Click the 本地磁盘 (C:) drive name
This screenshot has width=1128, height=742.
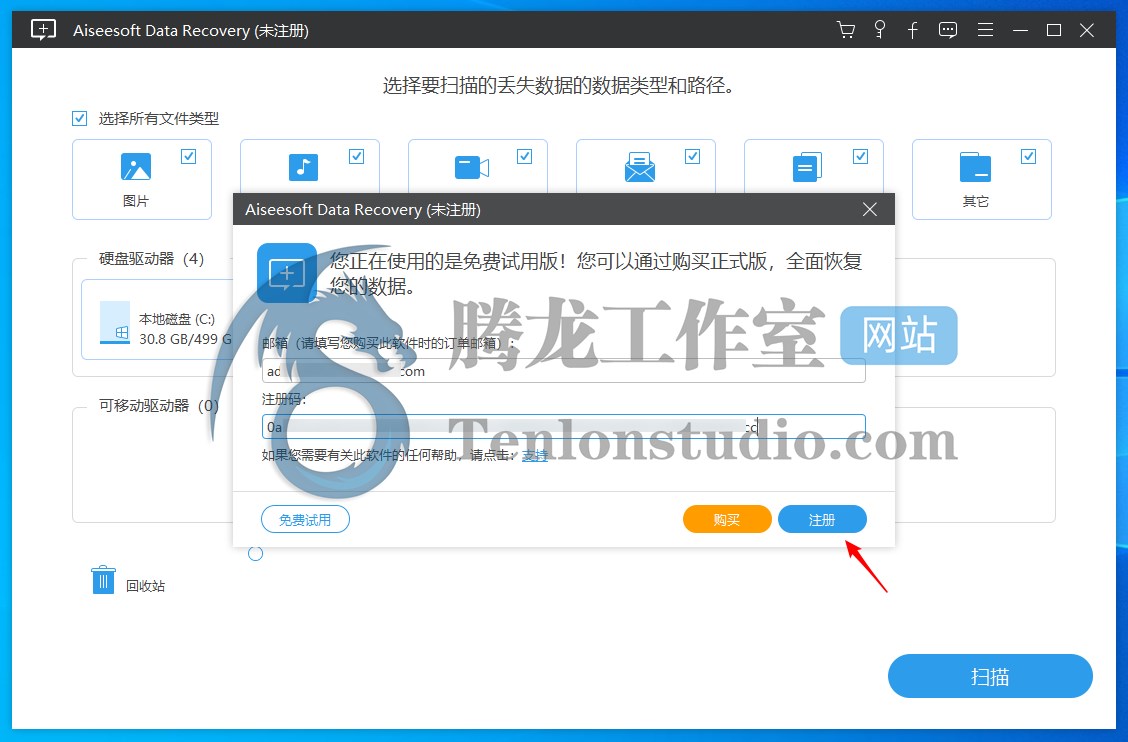coord(177,319)
